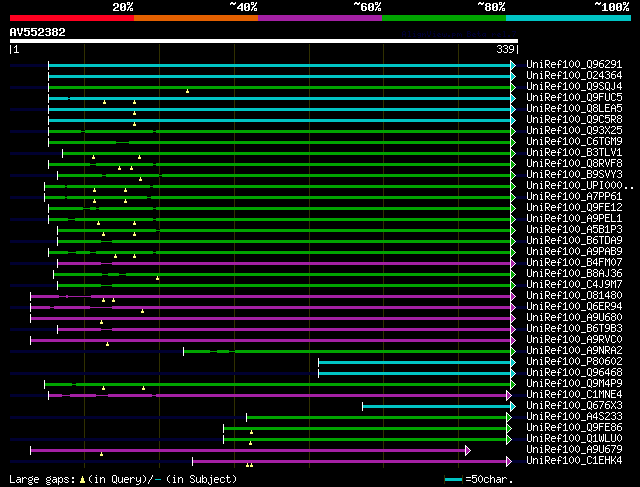
Task: Click the cyan =50char scale bar
Action: [453, 480]
